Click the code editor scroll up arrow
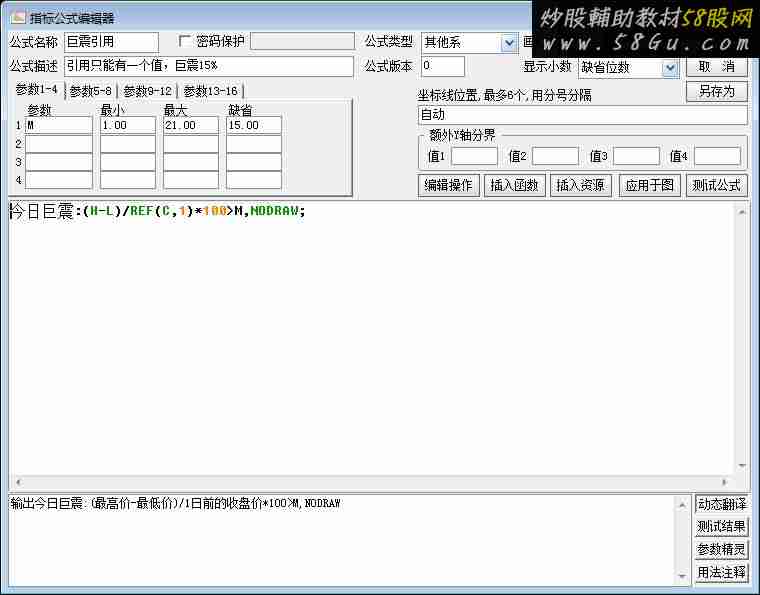 pyautogui.click(x=742, y=212)
